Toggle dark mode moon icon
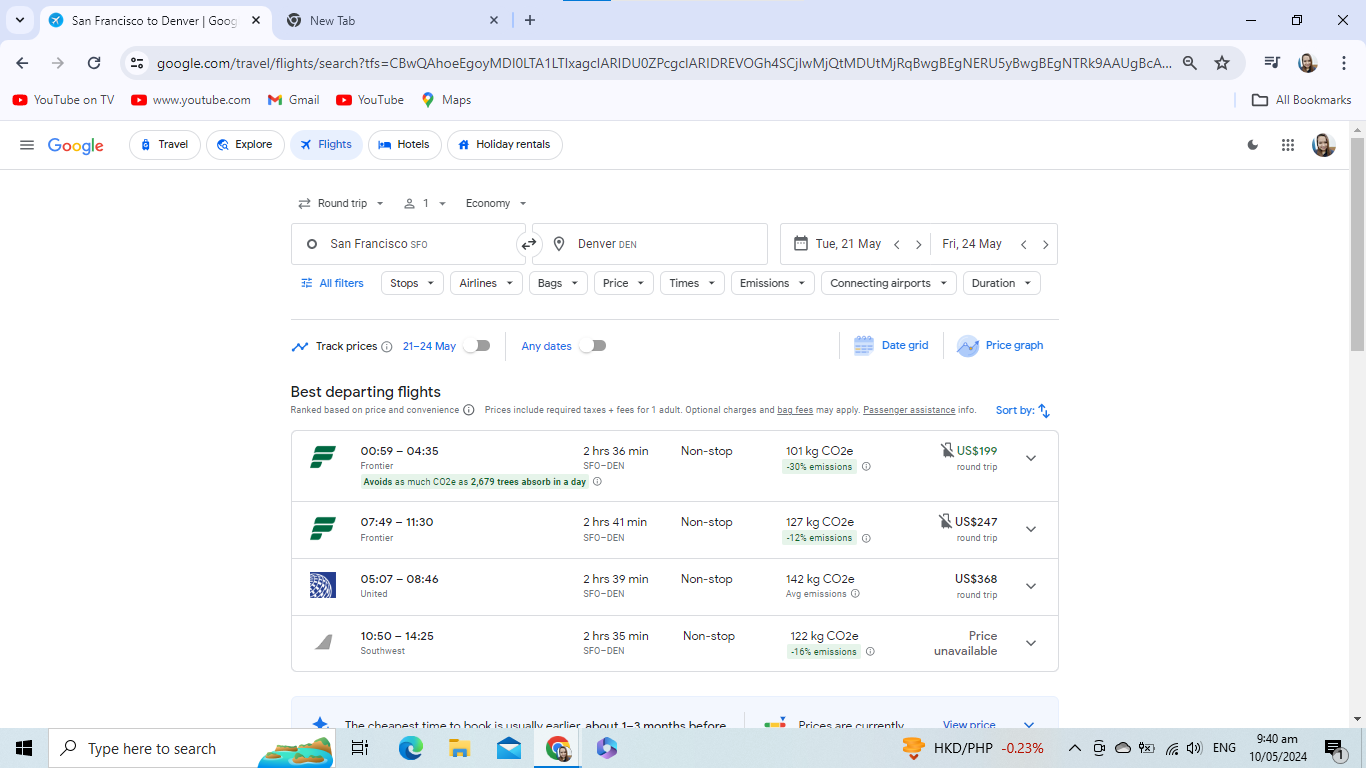 (1253, 145)
